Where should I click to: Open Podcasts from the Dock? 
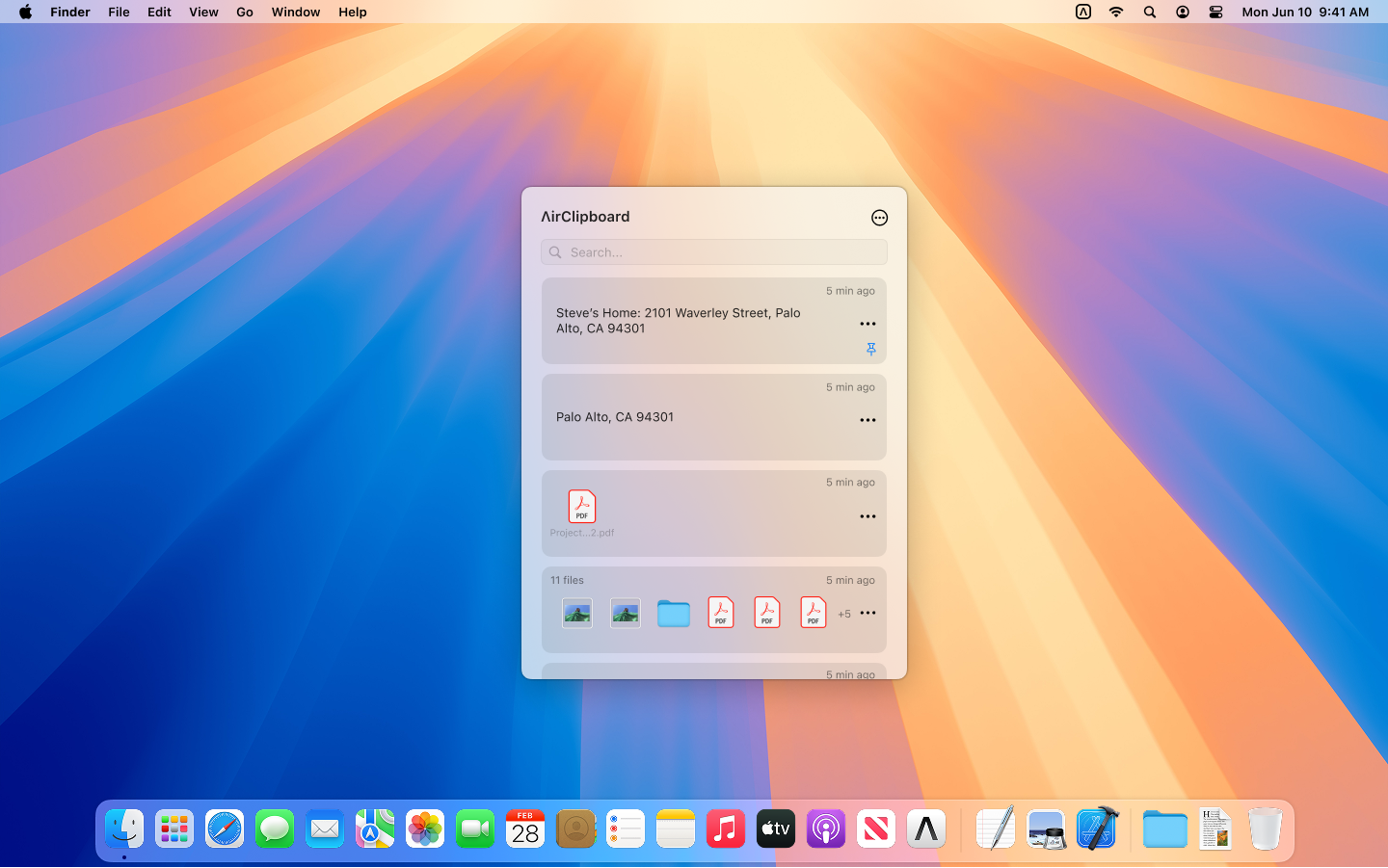(x=826, y=829)
